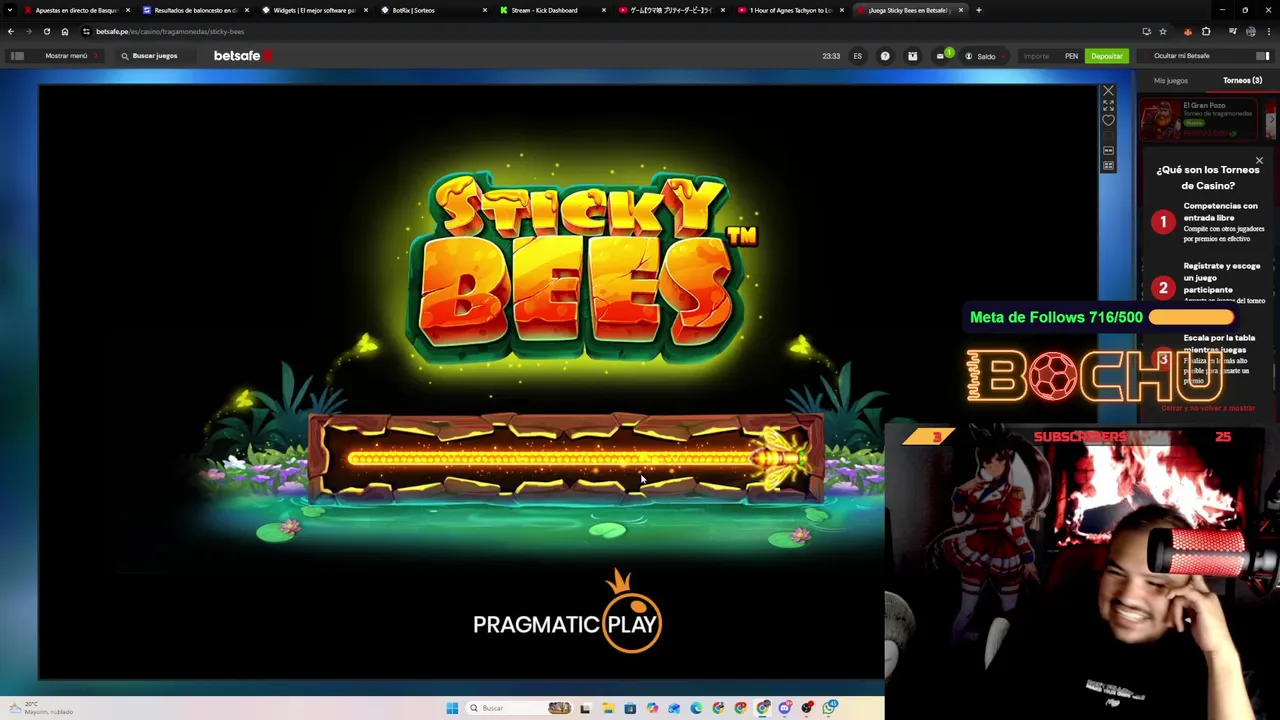Click the browser back arrow

point(11,31)
